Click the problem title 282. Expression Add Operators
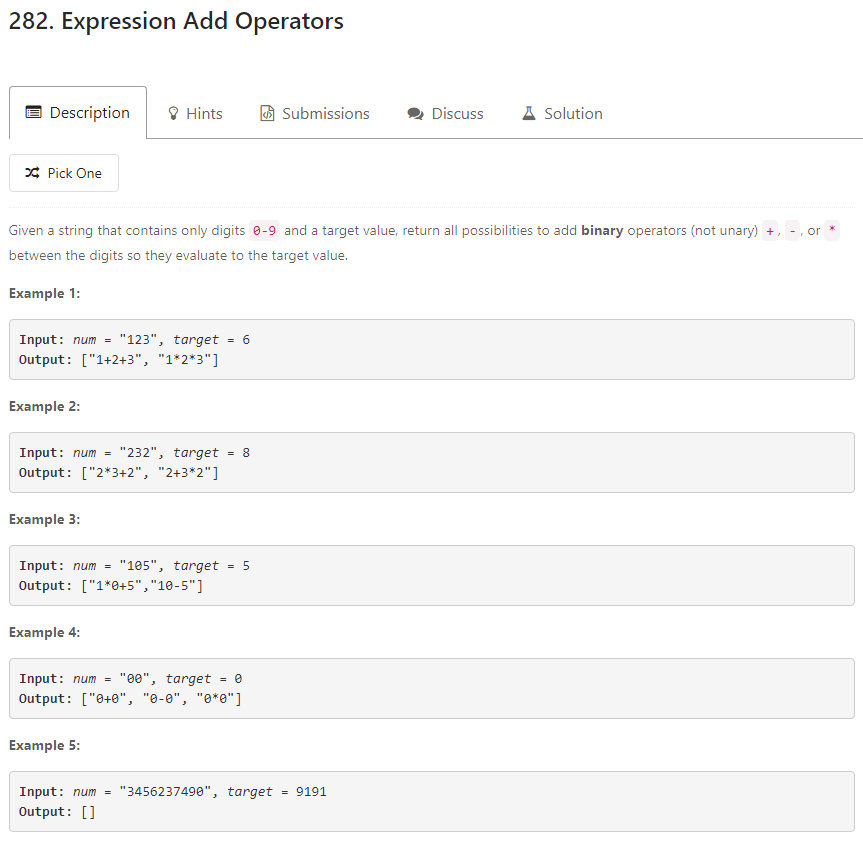The height and width of the screenshot is (846, 863). [x=175, y=20]
